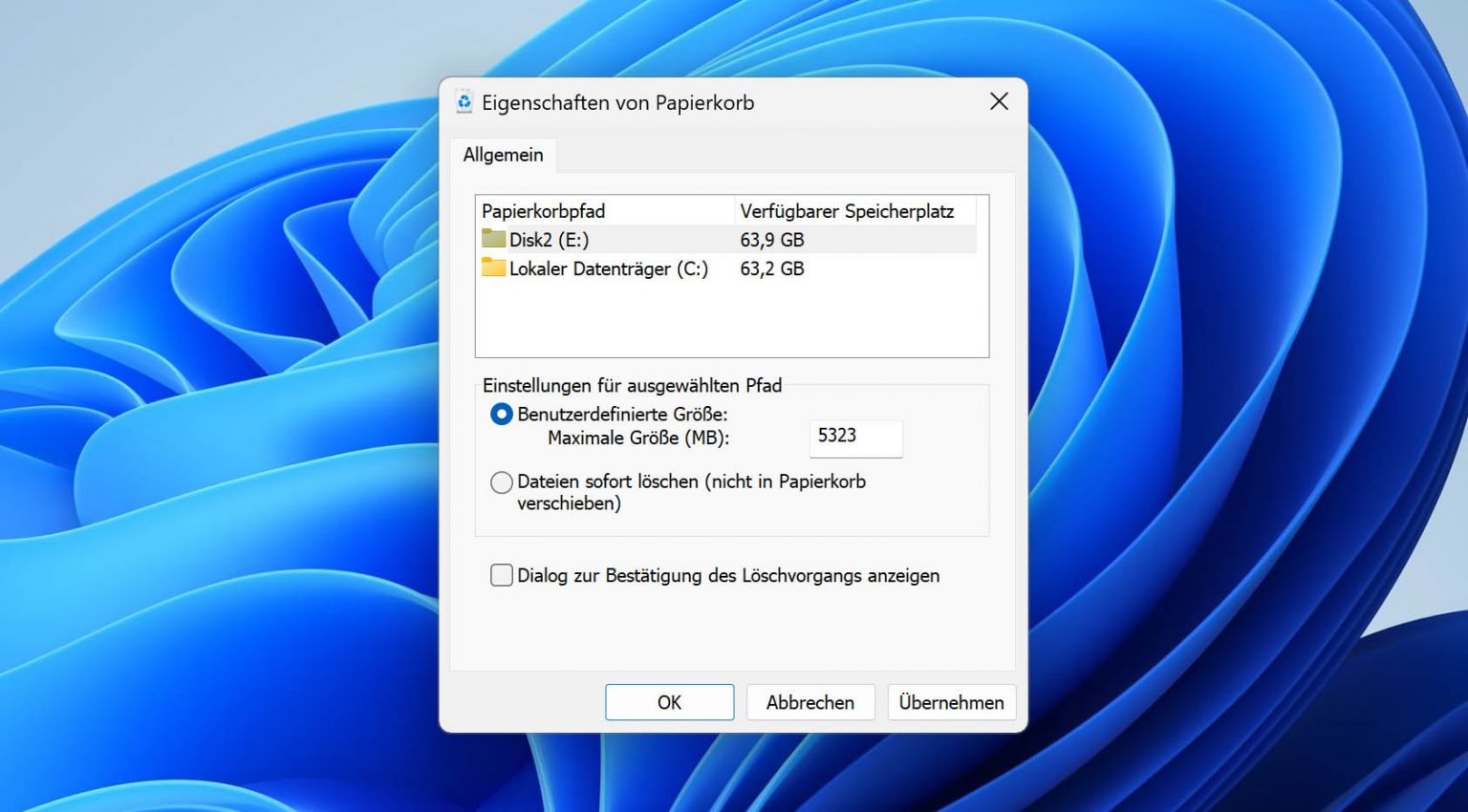Screen dimensions: 1468x812
Task: Focus the Maximale Größe (MB) input field
Action: tap(854, 437)
